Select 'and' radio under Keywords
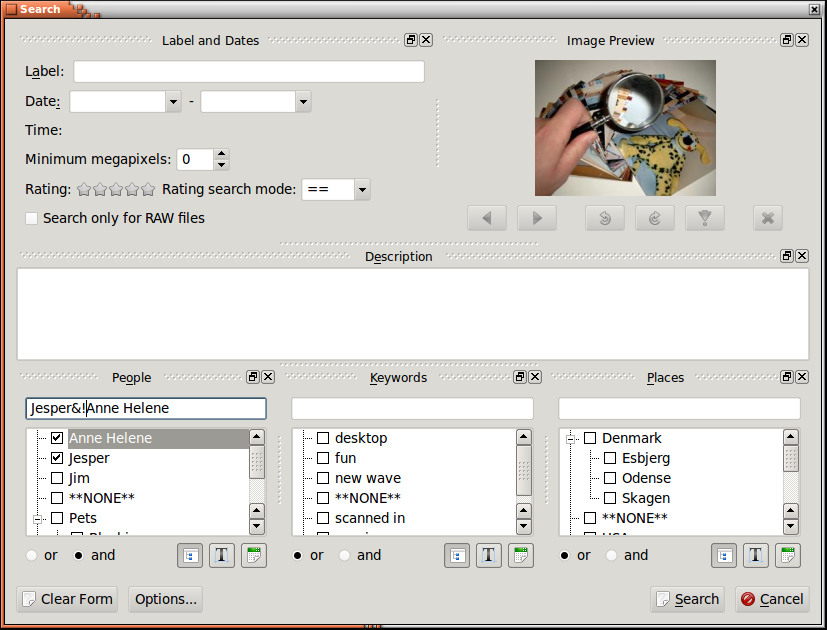Viewport: 827px width, 630px height. coord(344,555)
